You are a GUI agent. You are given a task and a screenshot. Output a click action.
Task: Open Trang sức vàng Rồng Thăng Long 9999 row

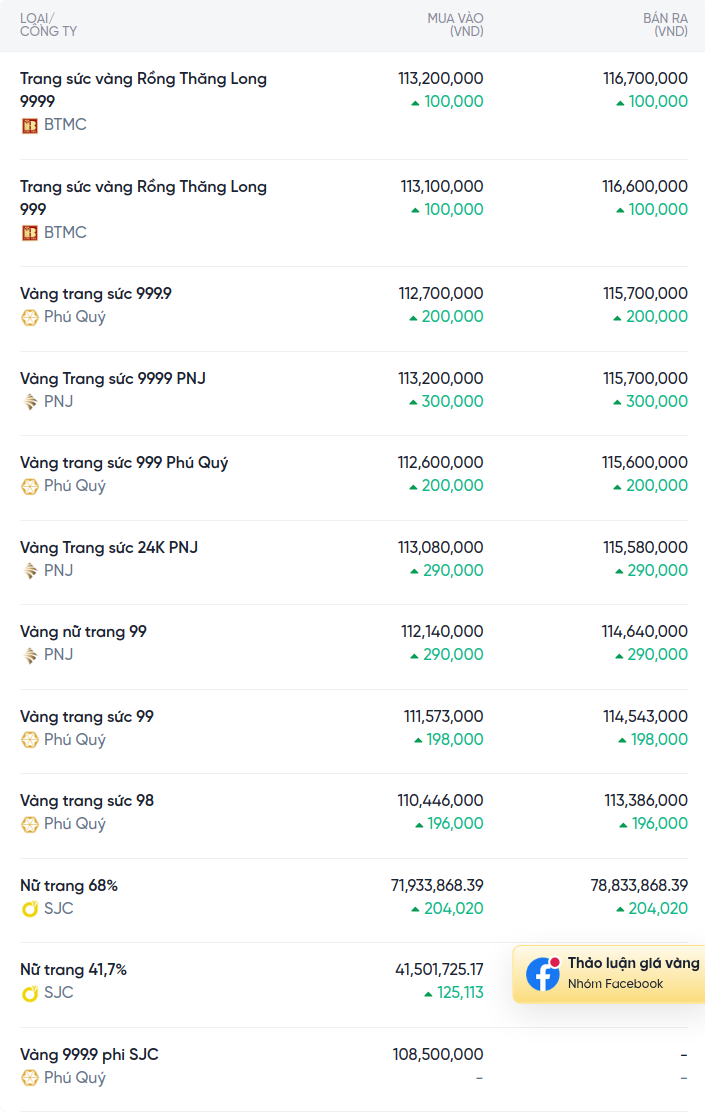(354, 106)
